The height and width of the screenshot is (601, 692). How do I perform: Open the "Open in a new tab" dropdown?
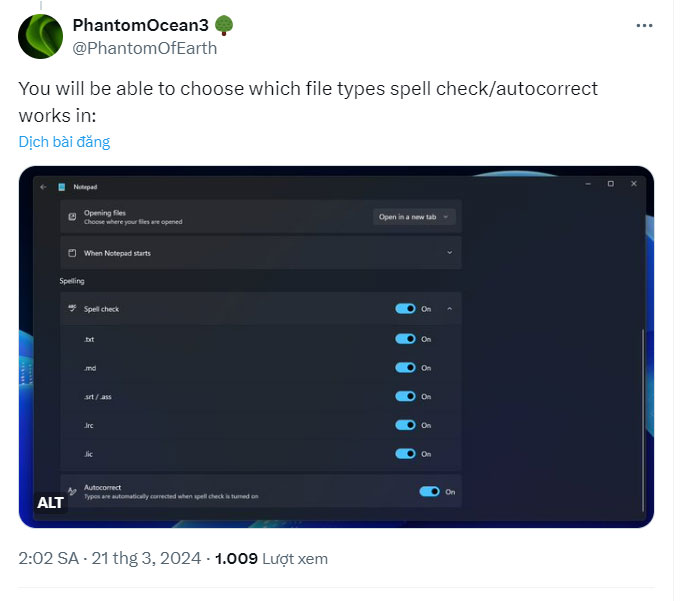point(414,216)
